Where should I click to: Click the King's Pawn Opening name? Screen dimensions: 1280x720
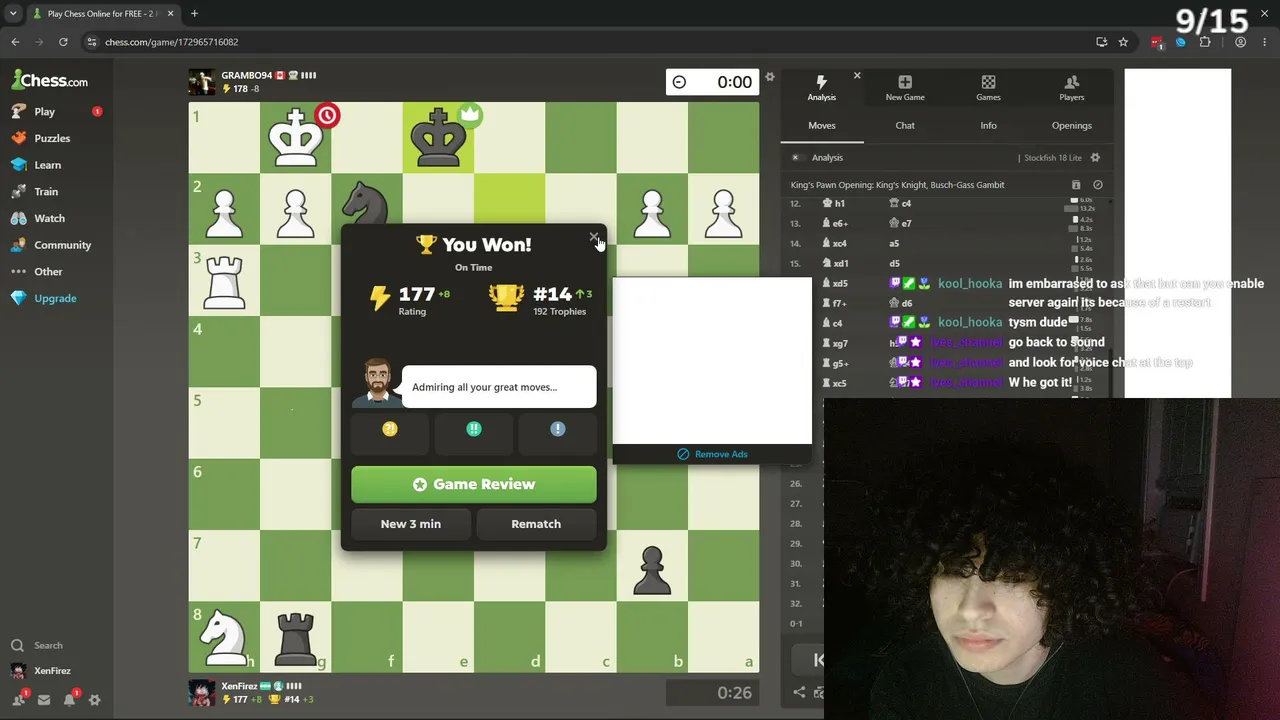[x=897, y=185]
